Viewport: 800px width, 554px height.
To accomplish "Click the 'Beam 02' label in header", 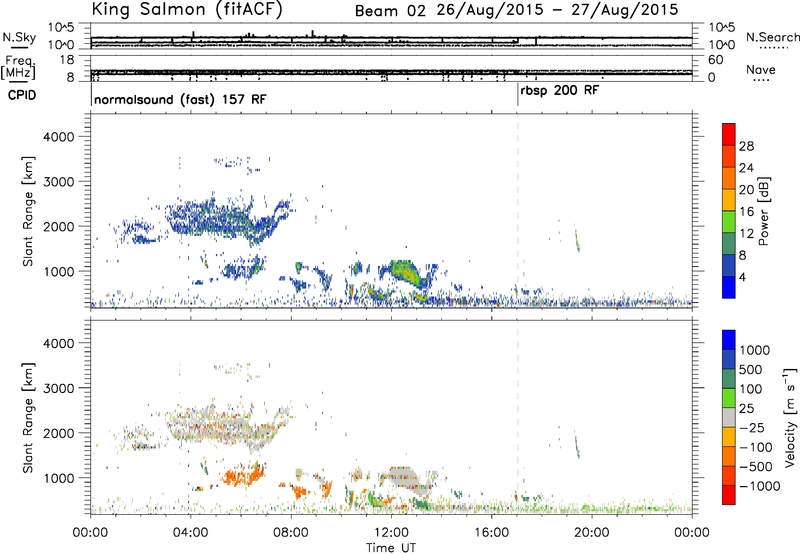I will (390, 10).
